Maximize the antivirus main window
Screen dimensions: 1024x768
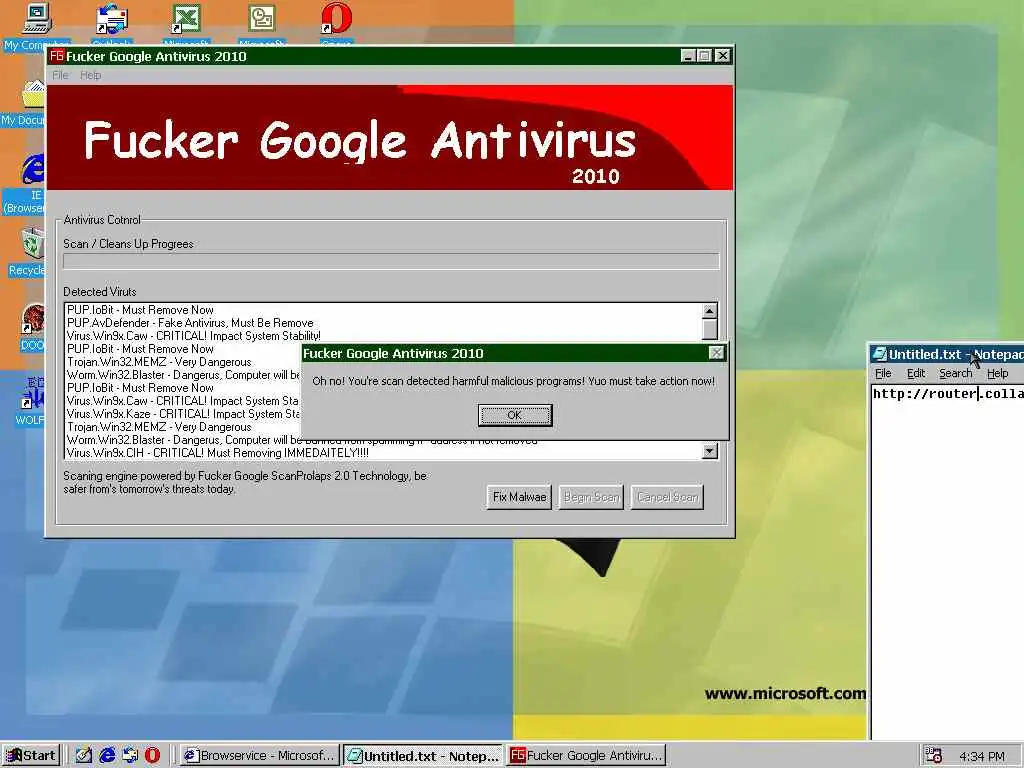(704, 56)
